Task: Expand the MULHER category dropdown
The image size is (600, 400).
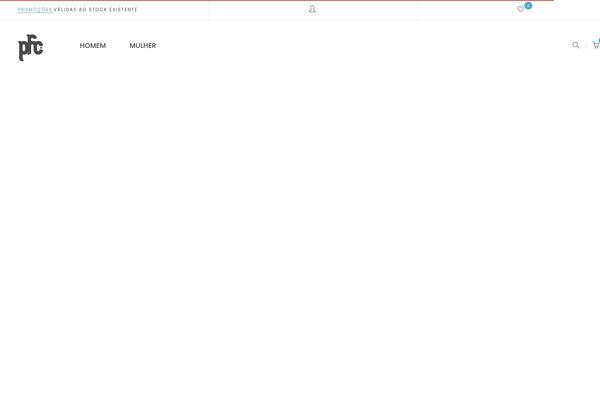Action: [x=142, y=45]
